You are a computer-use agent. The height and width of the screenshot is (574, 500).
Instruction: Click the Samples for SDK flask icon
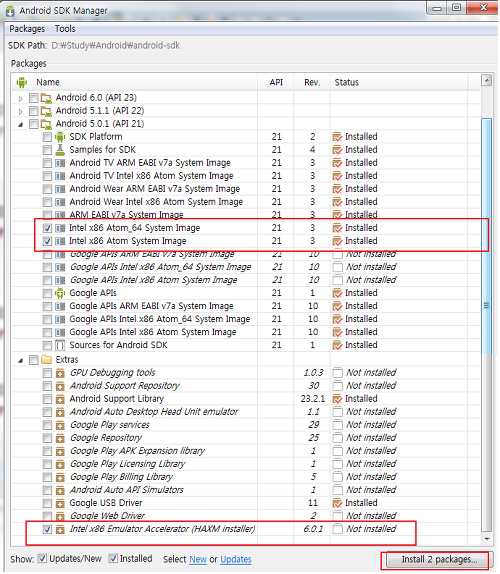tap(60, 150)
